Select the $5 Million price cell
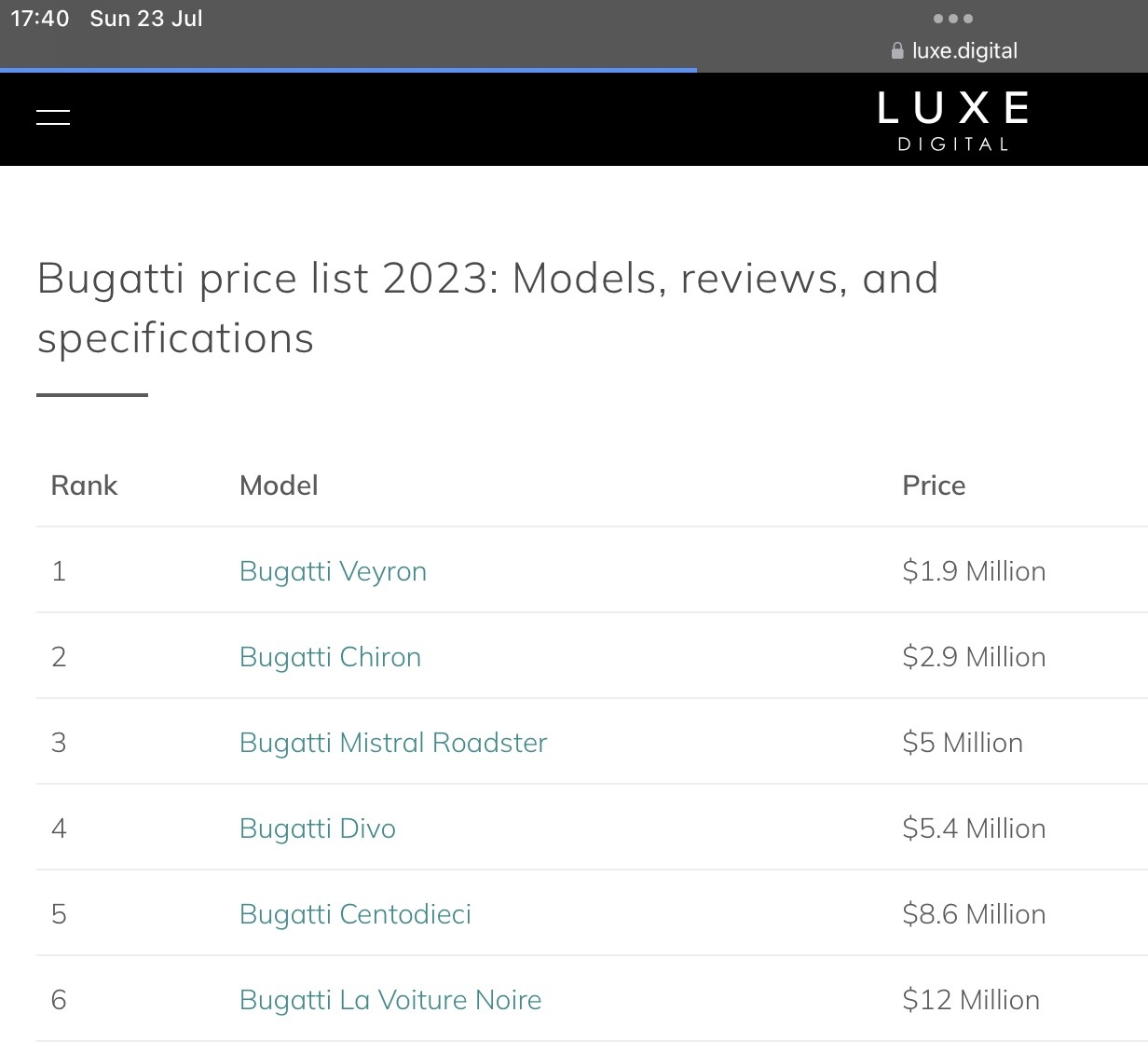 [963, 743]
